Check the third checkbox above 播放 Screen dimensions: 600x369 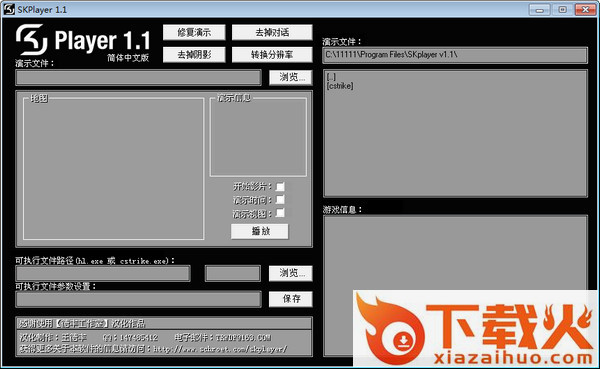click(x=280, y=212)
